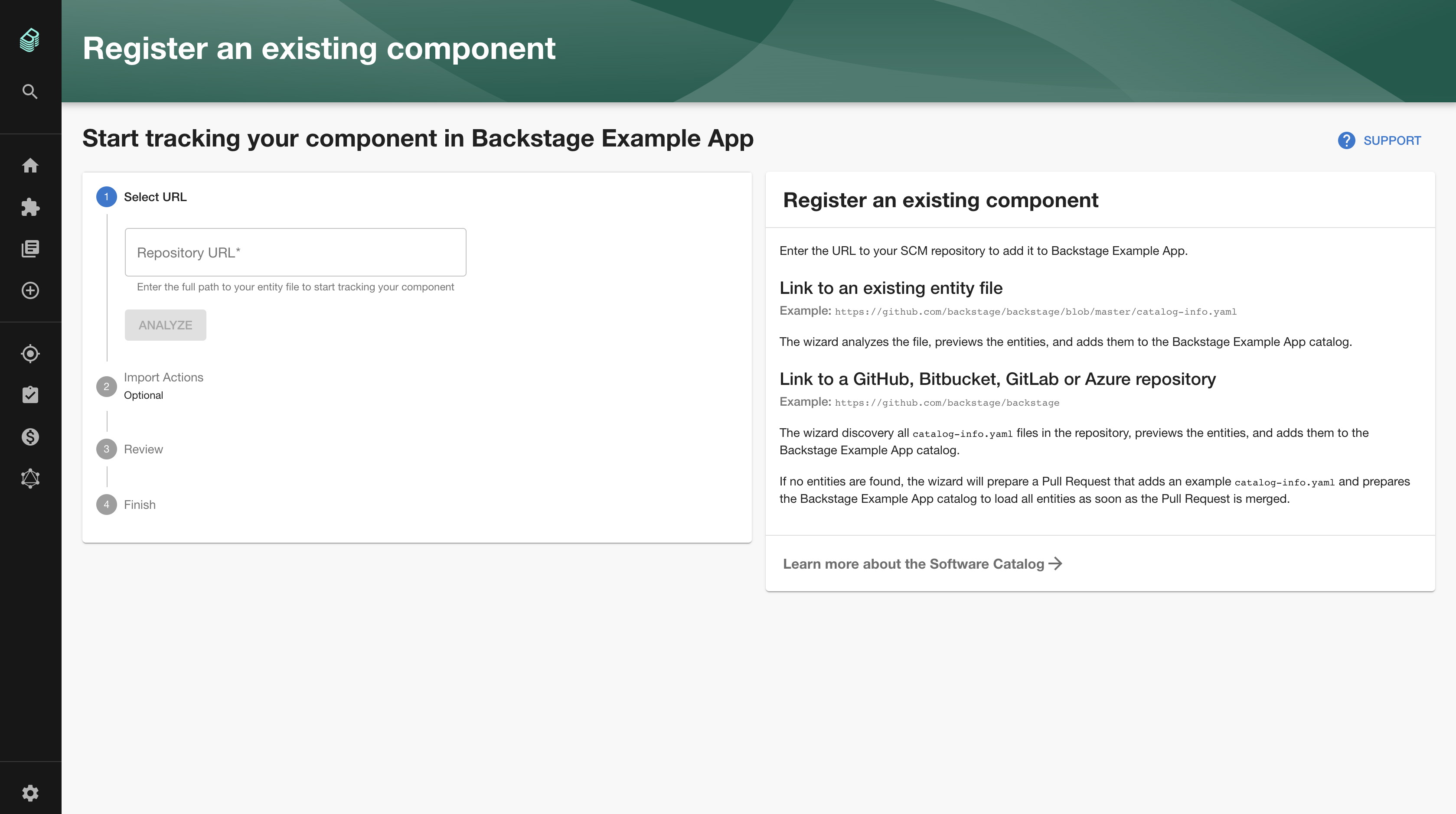Open Cost Insights dollar icon
This screenshot has width=1456, height=814.
click(30, 436)
